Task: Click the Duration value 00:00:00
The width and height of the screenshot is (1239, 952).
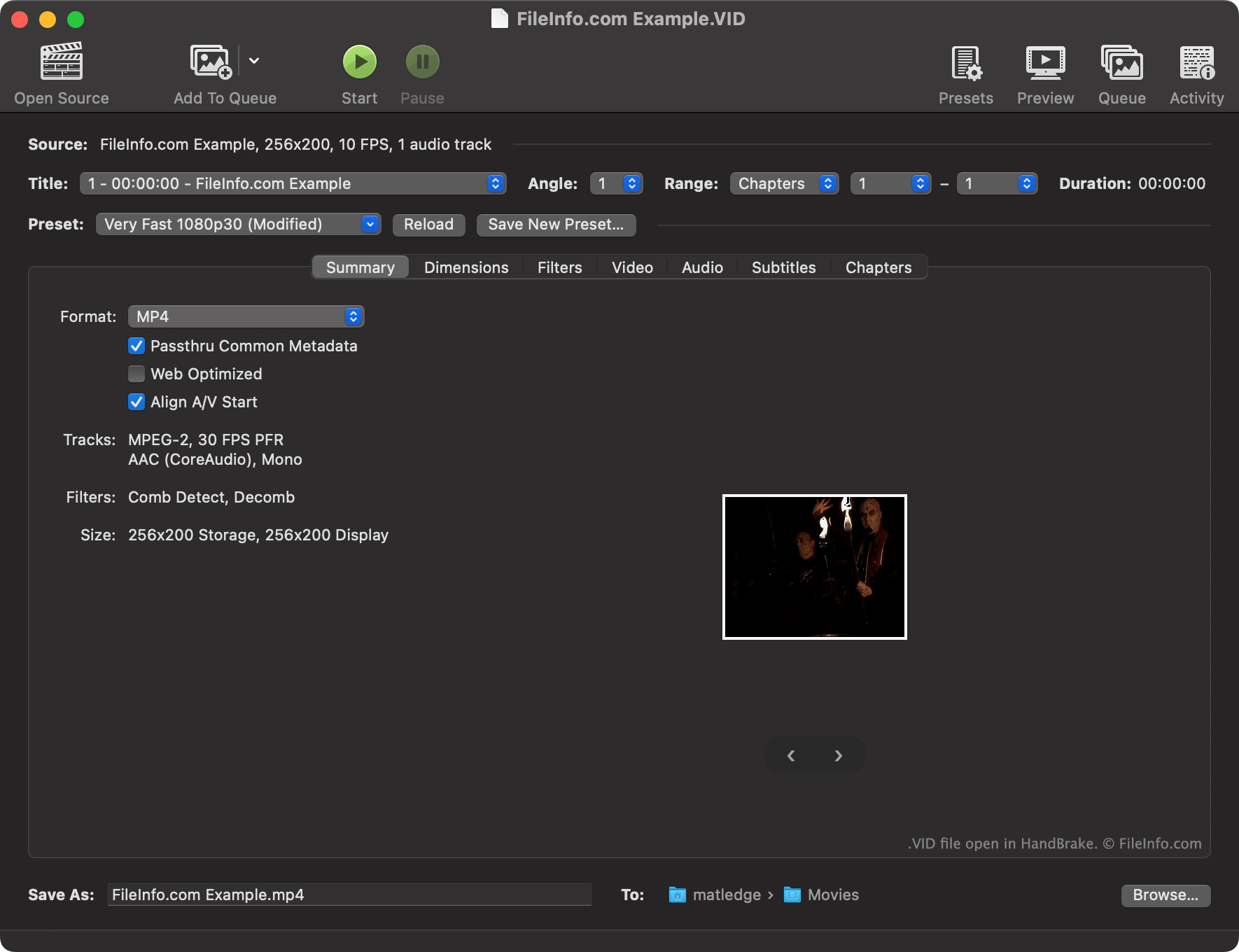Action: (x=1172, y=183)
